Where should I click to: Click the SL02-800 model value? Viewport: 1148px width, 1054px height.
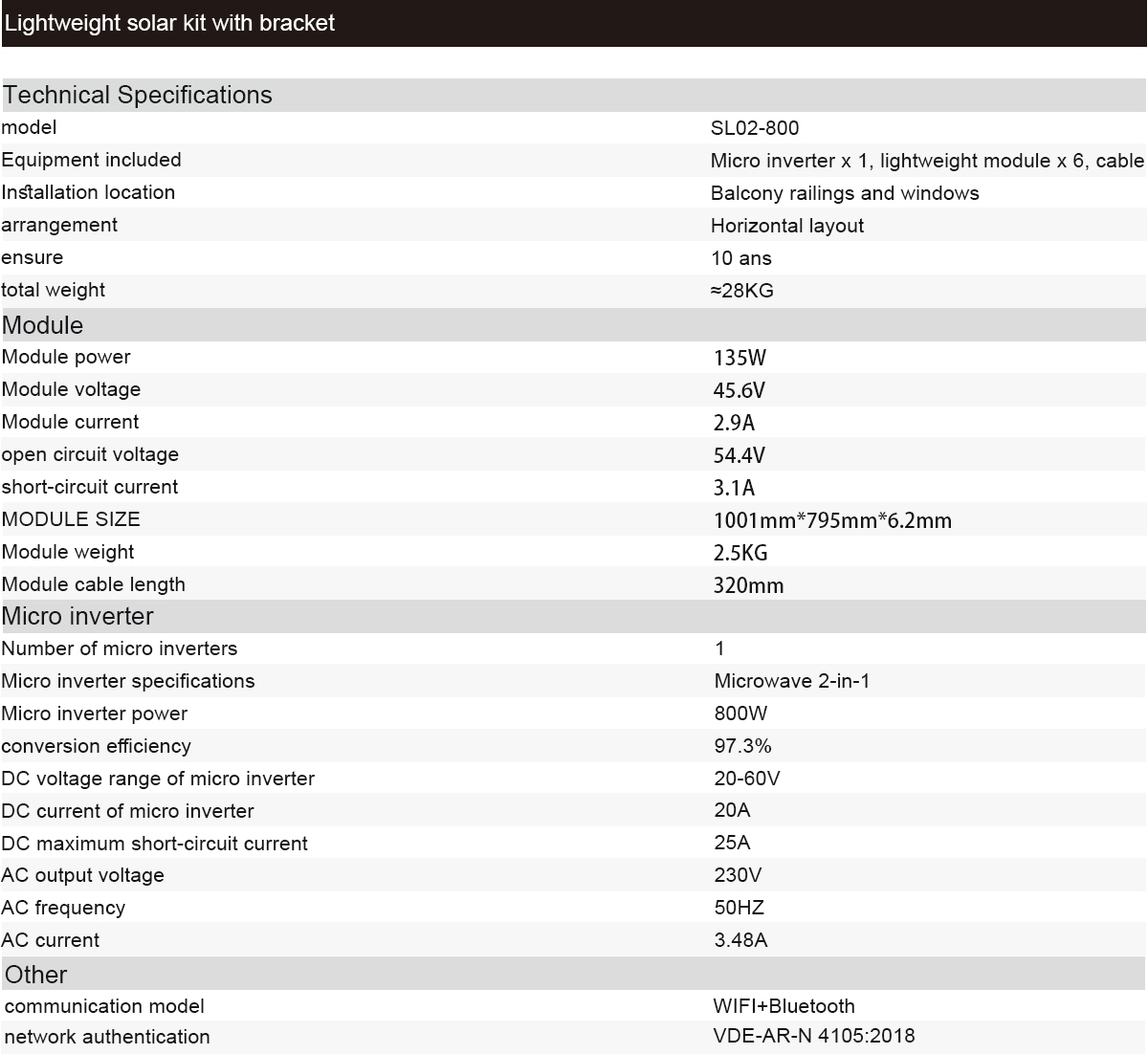coord(755,128)
